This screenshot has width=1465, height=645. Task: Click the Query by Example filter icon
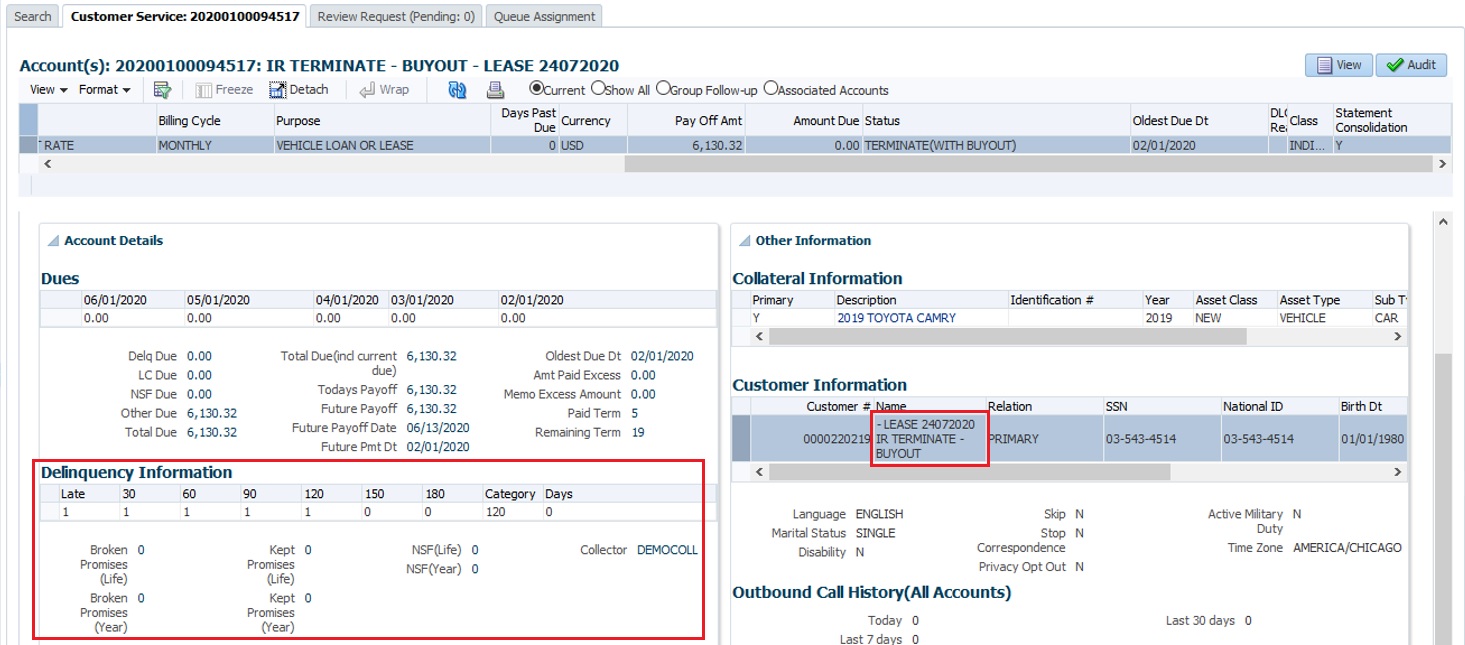162,90
